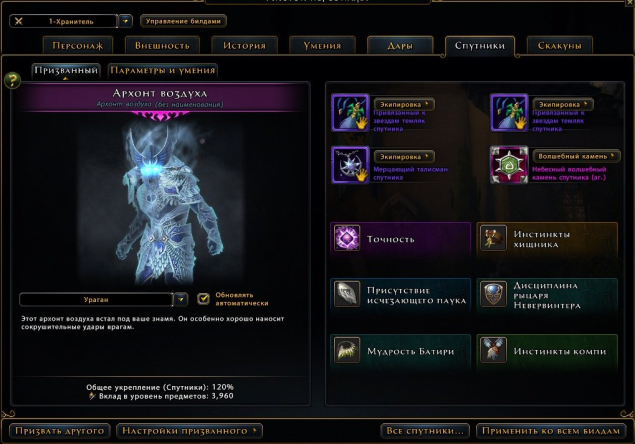Select the Инстинкты компи icon
This screenshot has height=444, width=635.
pos(493,350)
